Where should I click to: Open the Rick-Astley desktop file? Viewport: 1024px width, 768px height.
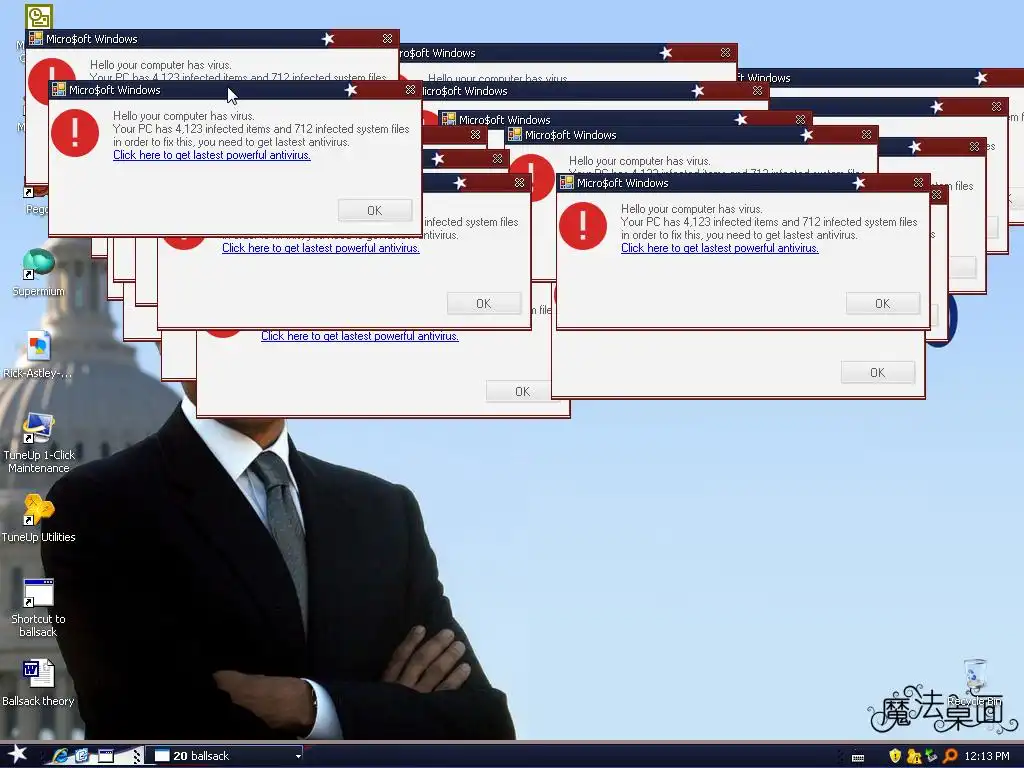point(38,355)
